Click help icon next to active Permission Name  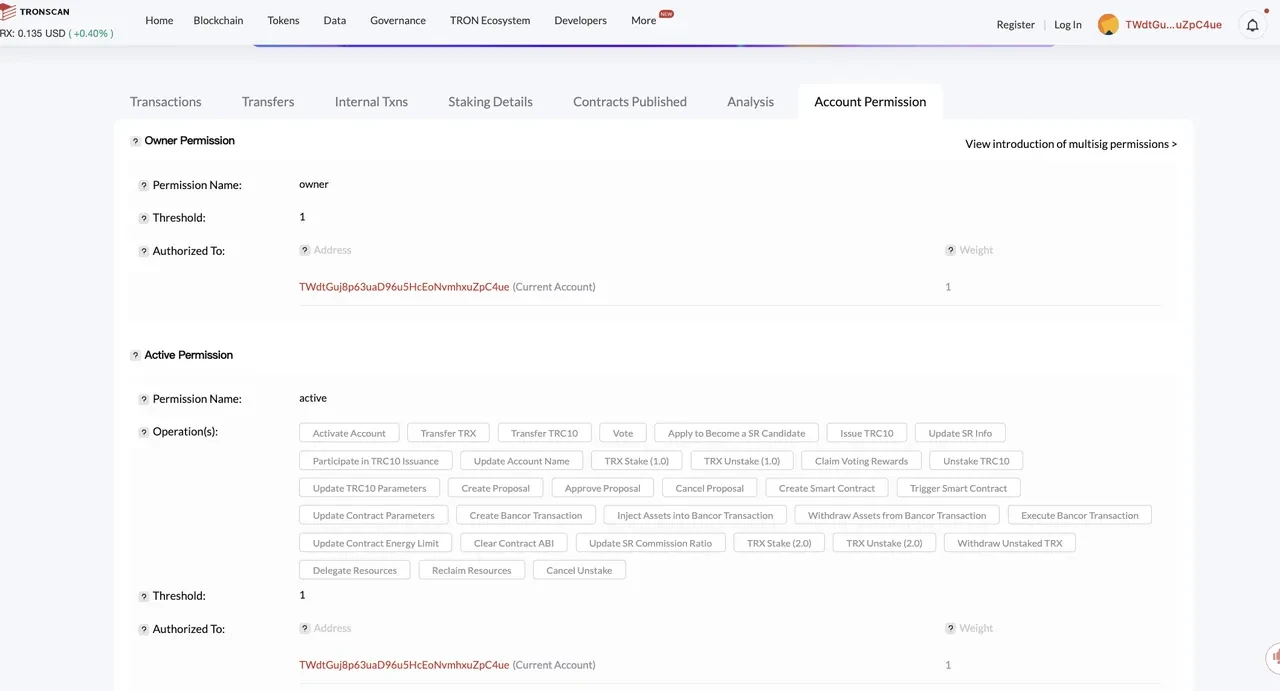tap(144, 399)
